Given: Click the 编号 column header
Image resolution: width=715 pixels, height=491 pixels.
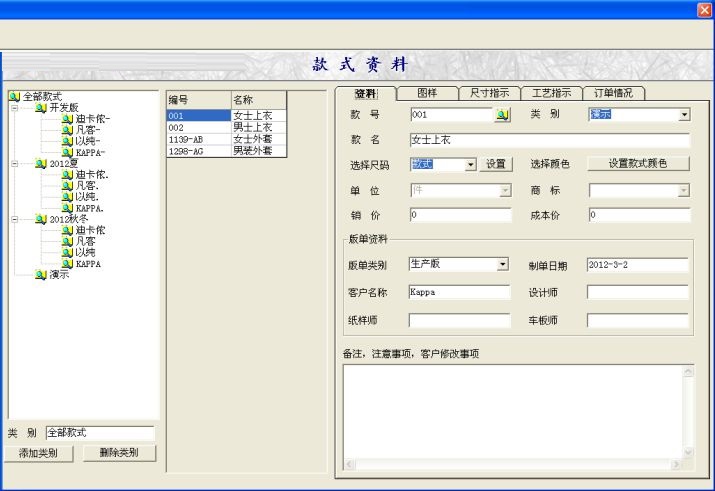Looking at the screenshot, I should [x=199, y=100].
